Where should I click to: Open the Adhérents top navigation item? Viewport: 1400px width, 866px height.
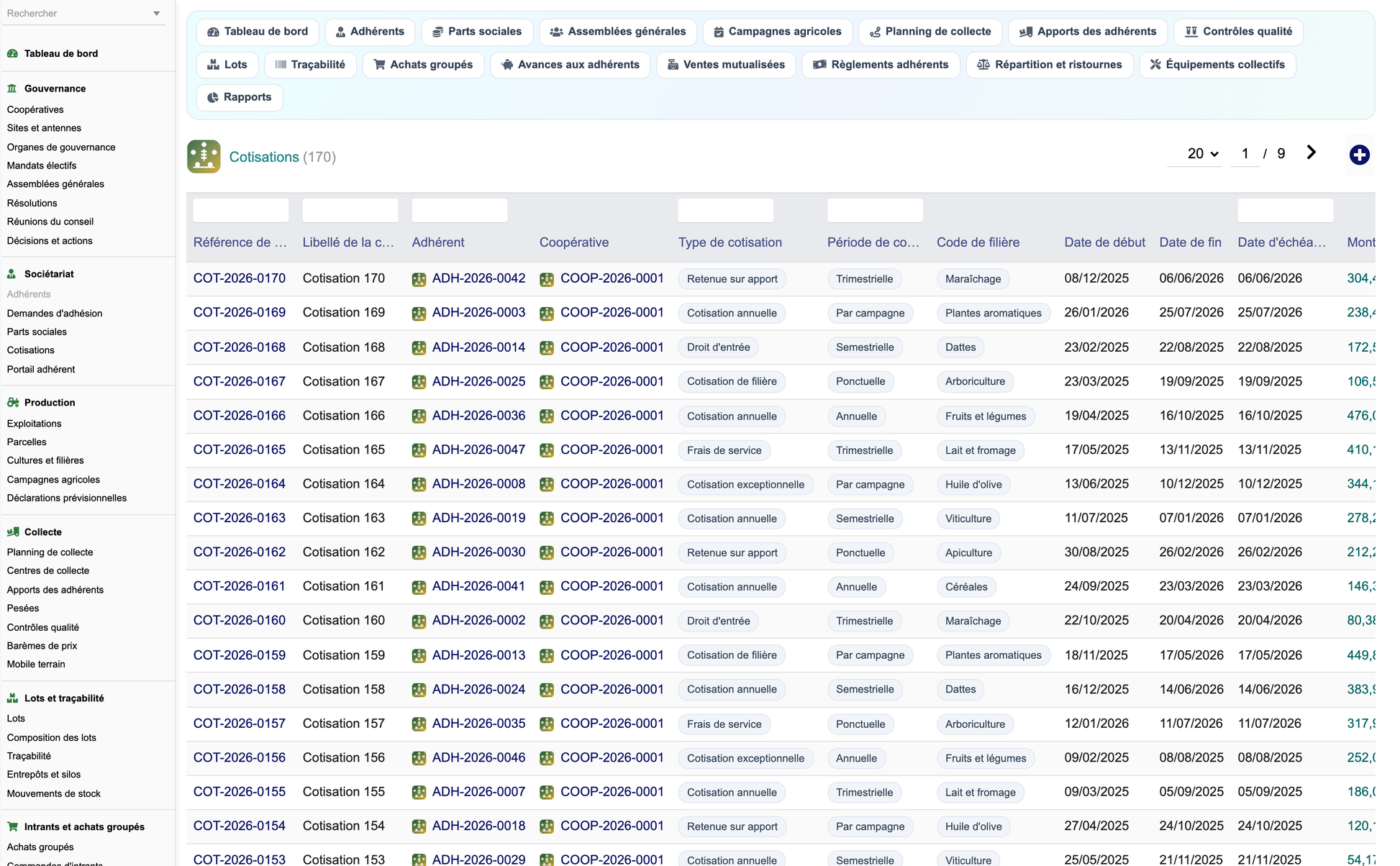[370, 32]
